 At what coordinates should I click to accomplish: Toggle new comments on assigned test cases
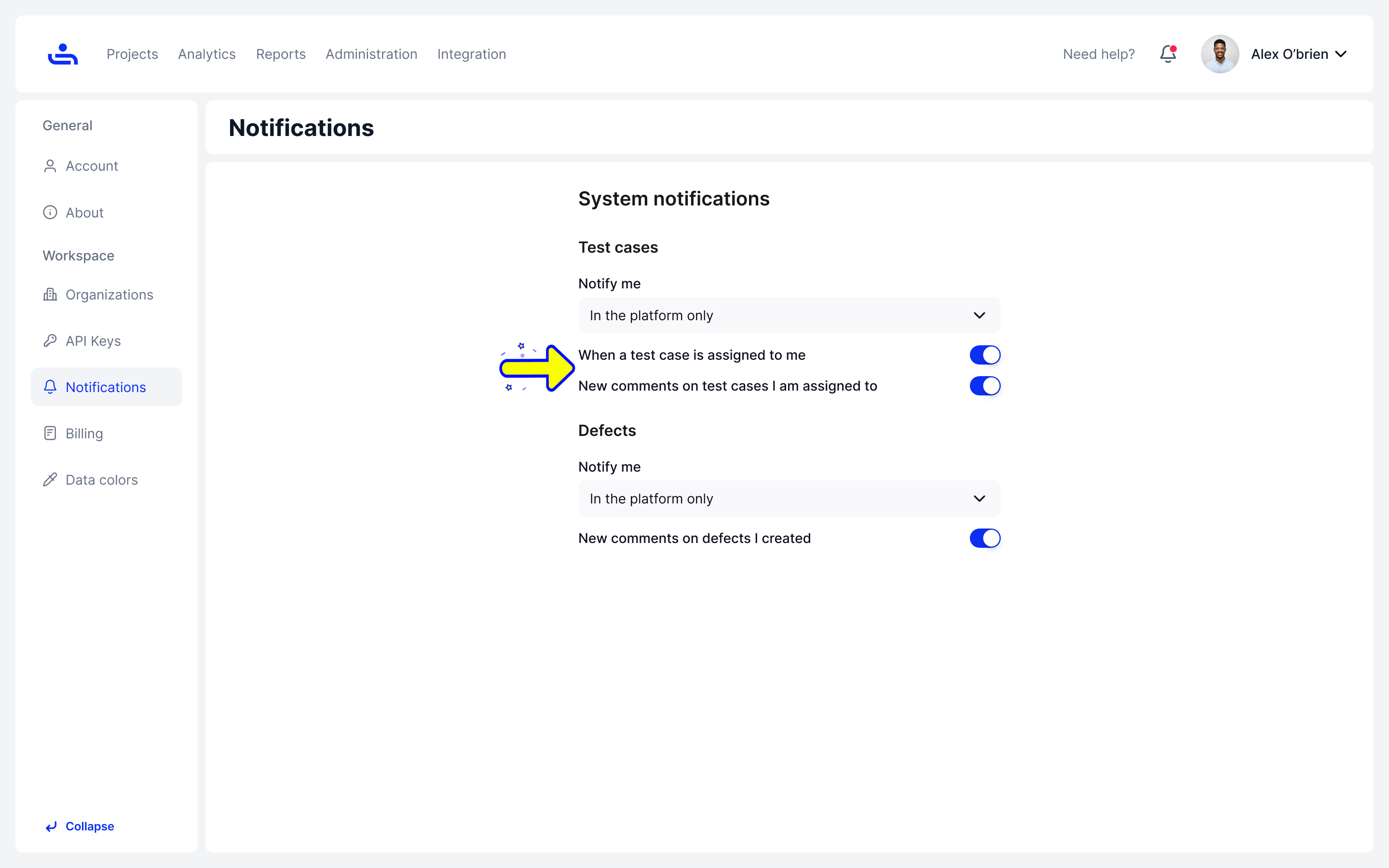coord(985,386)
